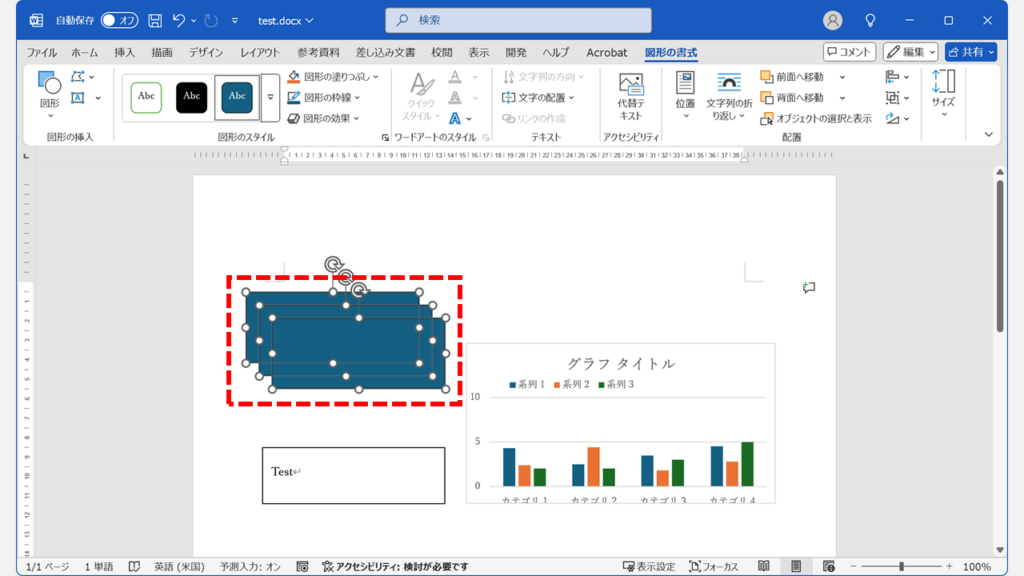Viewport: 1024px width, 576px height.
Task: Click Display Settings (表示設定) in status bar
Action: coord(648,566)
